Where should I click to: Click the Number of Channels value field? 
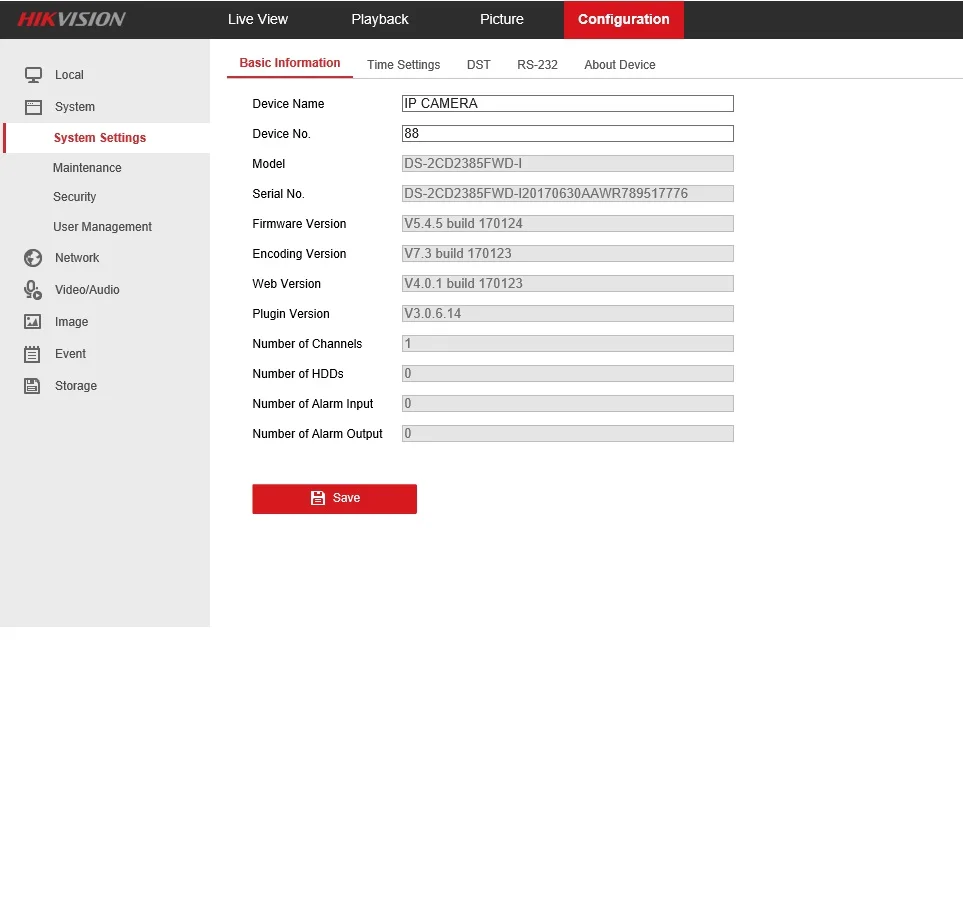(x=567, y=343)
